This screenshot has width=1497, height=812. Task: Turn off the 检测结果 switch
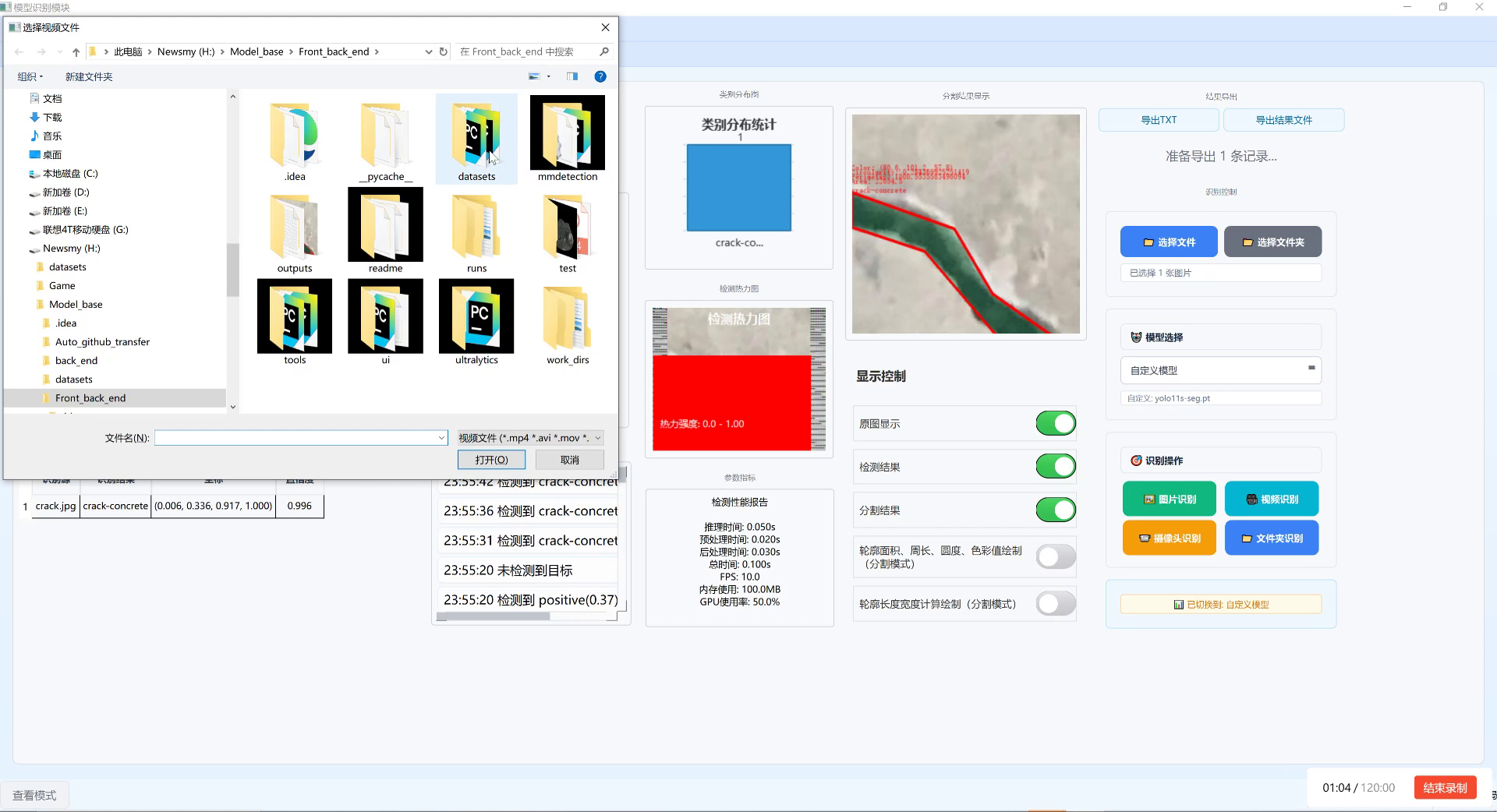click(x=1054, y=466)
